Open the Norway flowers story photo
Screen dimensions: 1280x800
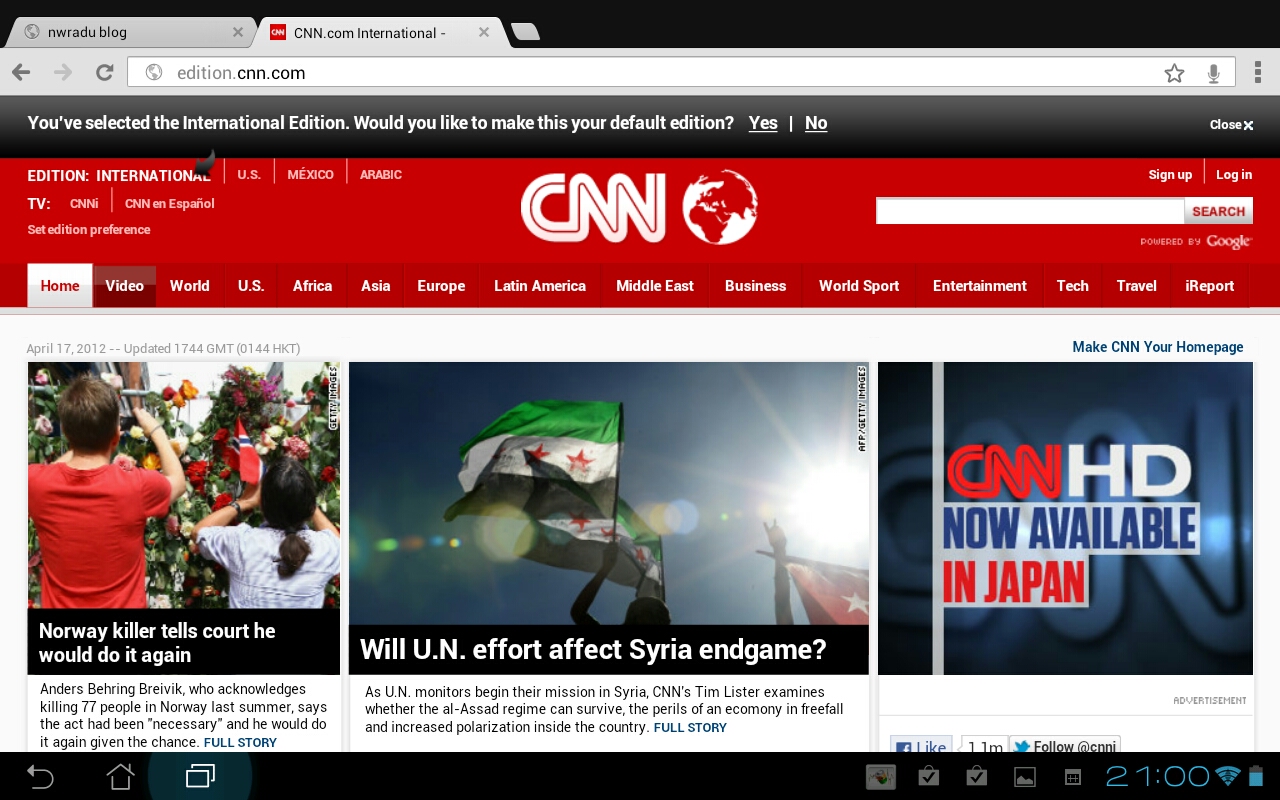click(x=184, y=485)
